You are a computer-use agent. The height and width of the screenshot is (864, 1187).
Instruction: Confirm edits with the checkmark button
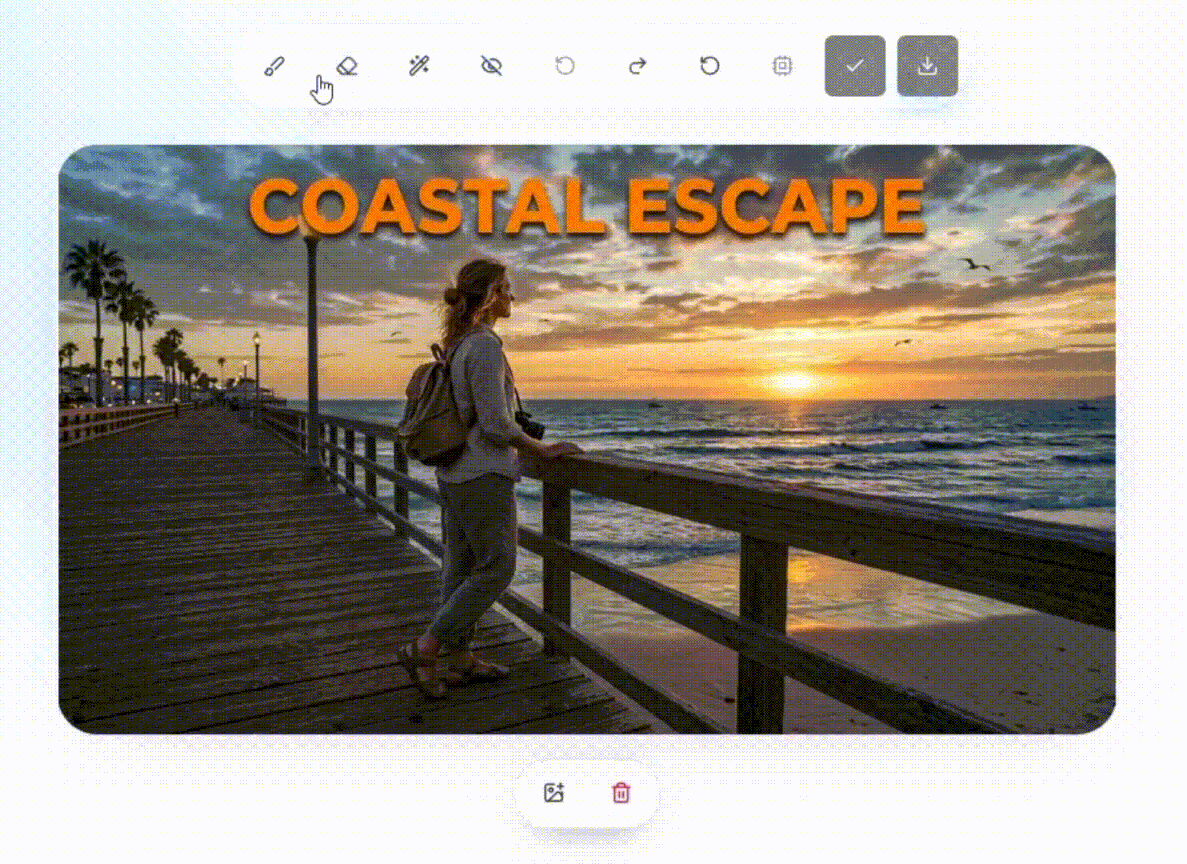pyautogui.click(x=855, y=66)
